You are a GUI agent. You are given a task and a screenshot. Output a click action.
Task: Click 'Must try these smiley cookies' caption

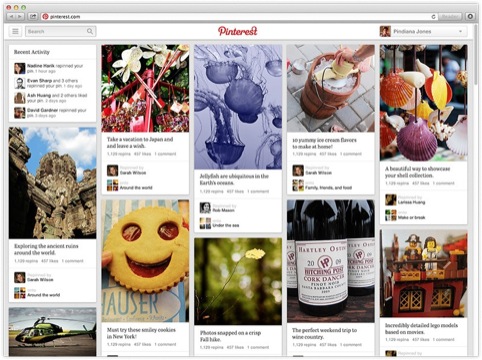pos(141,333)
